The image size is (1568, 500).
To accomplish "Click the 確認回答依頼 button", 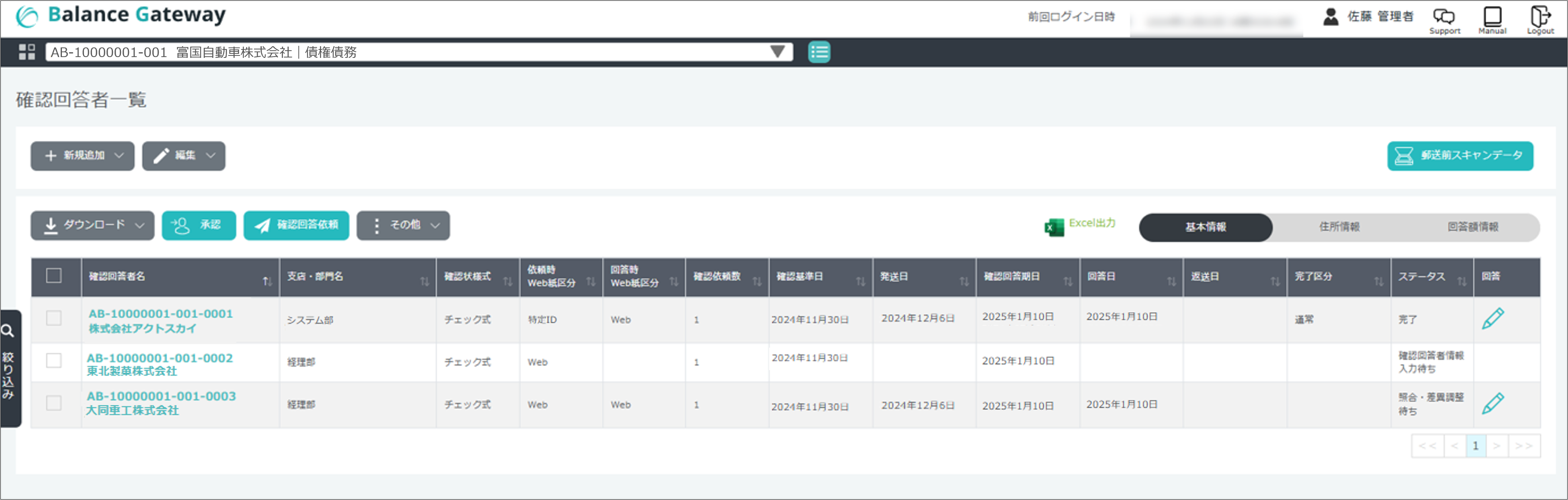I will [x=297, y=225].
